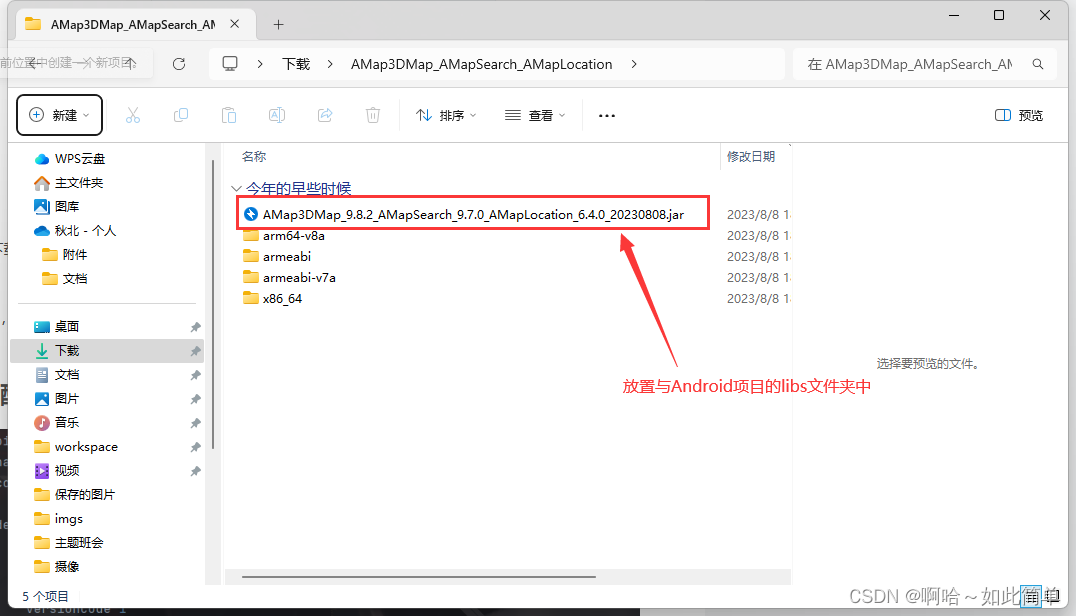Image resolution: width=1076 pixels, height=616 pixels.
Task: Click the Rename icon in toolbar
Action: tap(277, 115)
